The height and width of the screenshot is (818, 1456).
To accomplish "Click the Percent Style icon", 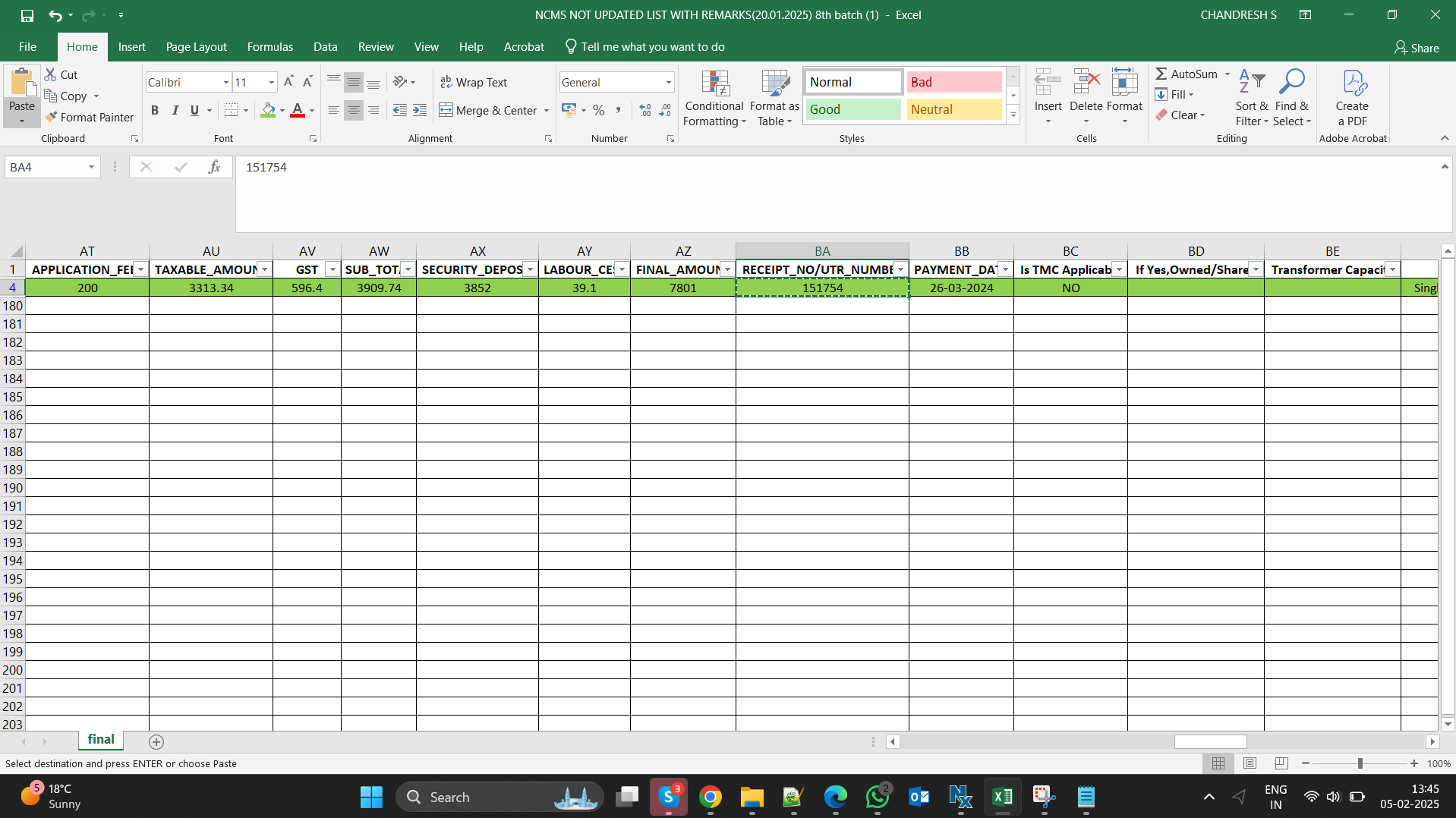I will coord(599,111).
